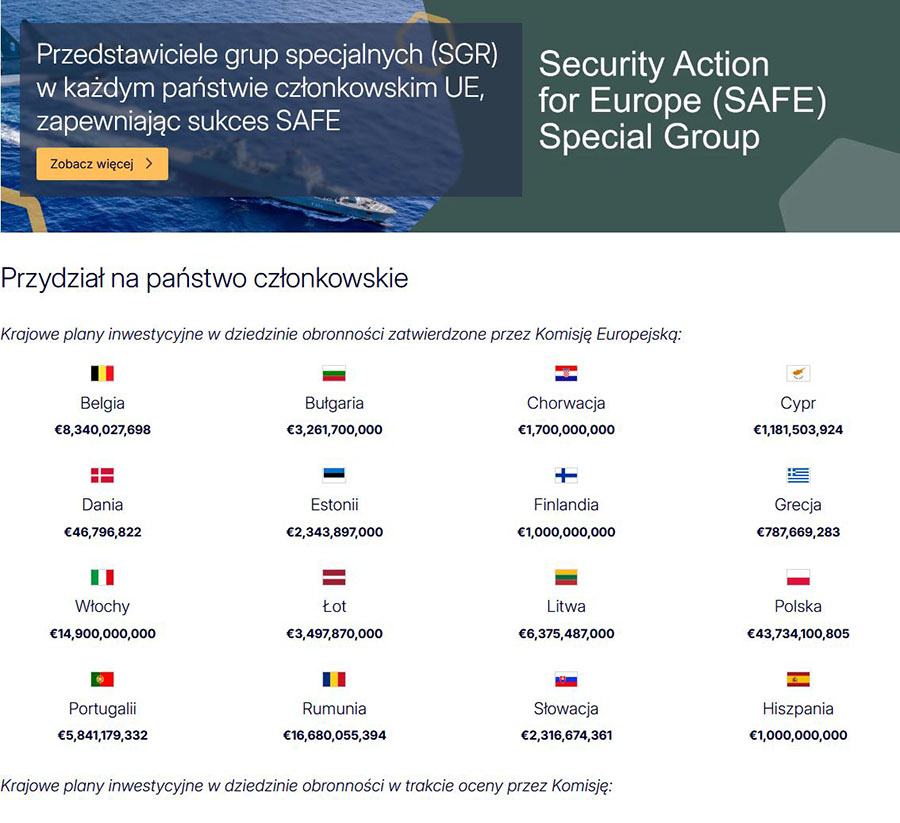The height and width of the screenshot is (823, 900).
Task: Click the Bulgaria flag icon
Action: point(334,374)
